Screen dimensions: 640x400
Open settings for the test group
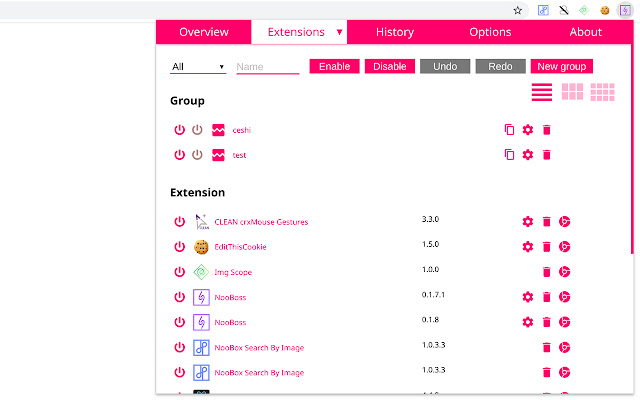[528, 155]
